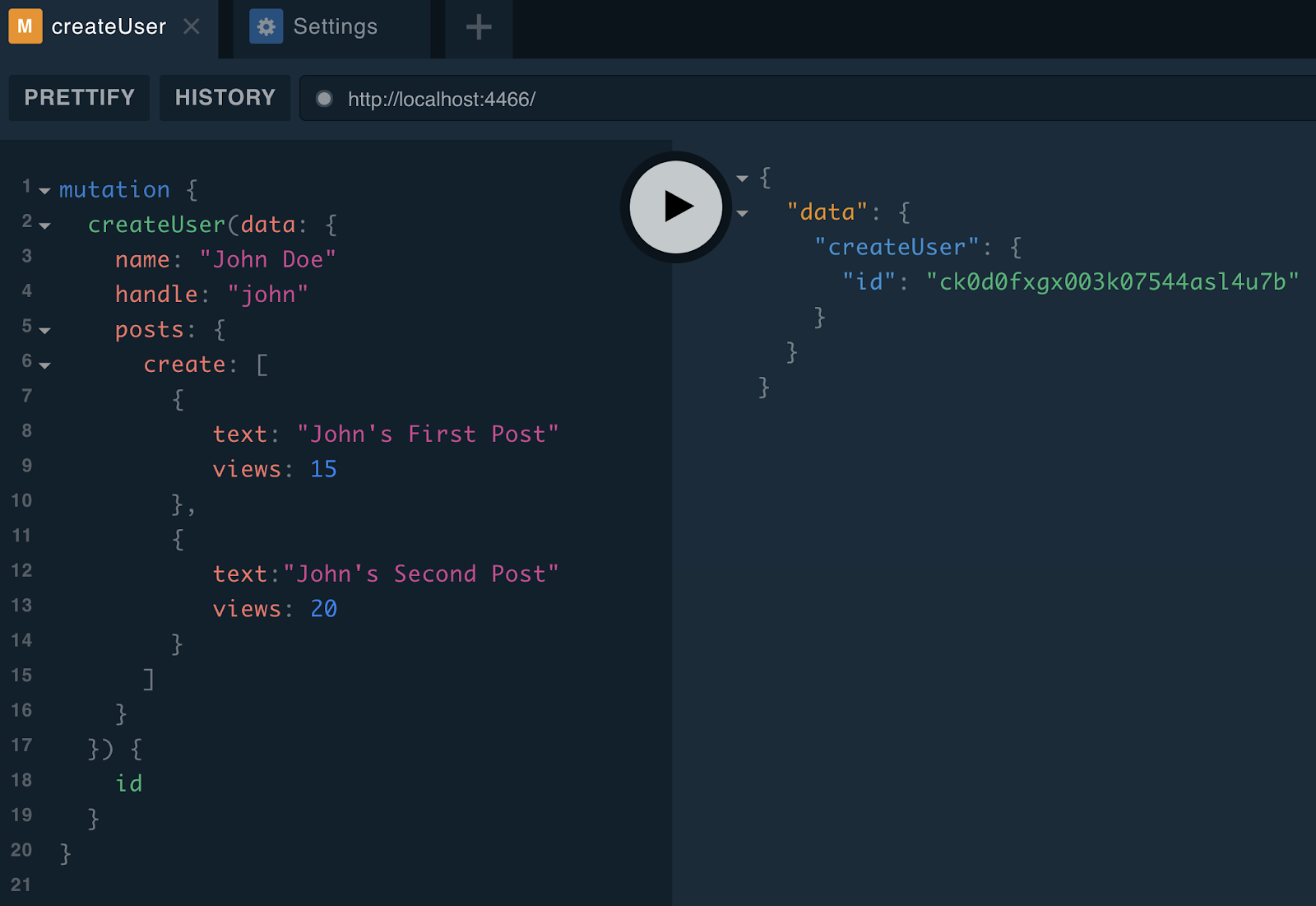Click the views value 15 on line 9

tap(323, 468)
